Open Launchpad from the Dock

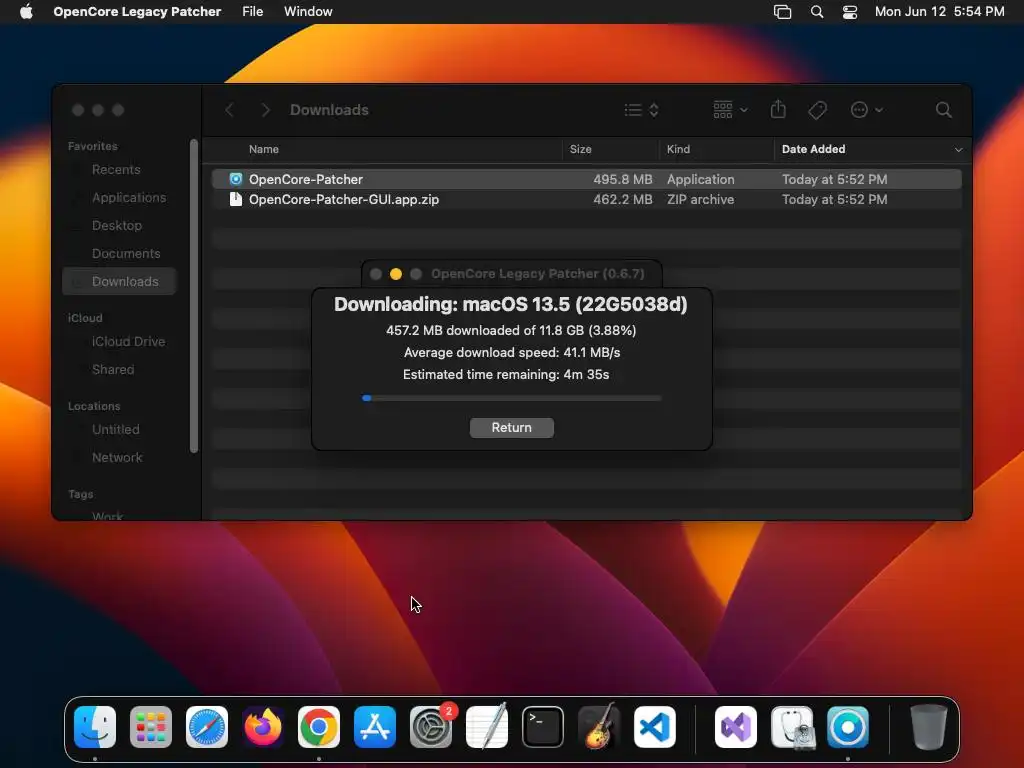coord(151,727)
